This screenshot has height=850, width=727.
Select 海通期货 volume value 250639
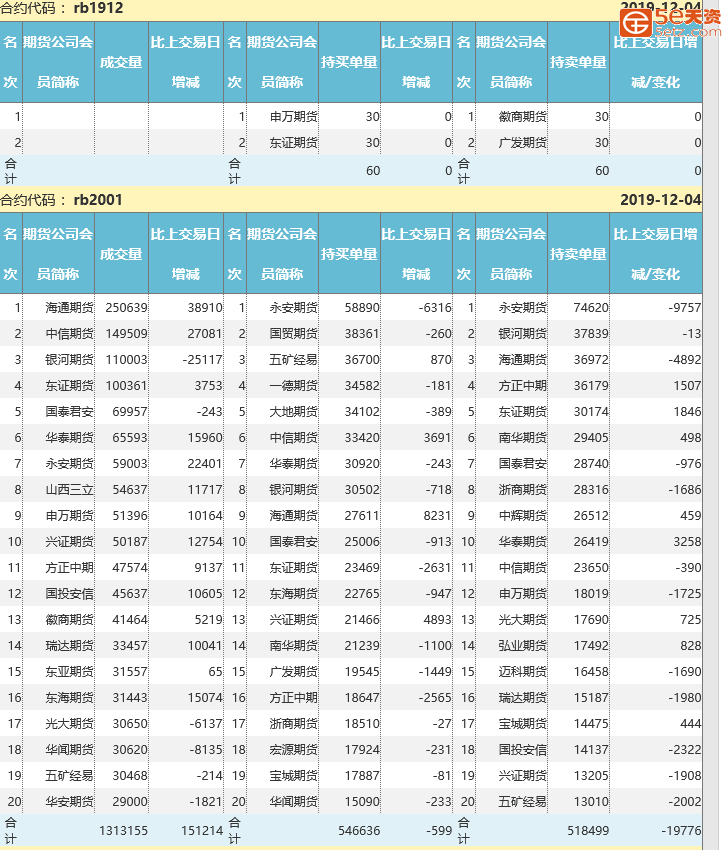[126, 308]
